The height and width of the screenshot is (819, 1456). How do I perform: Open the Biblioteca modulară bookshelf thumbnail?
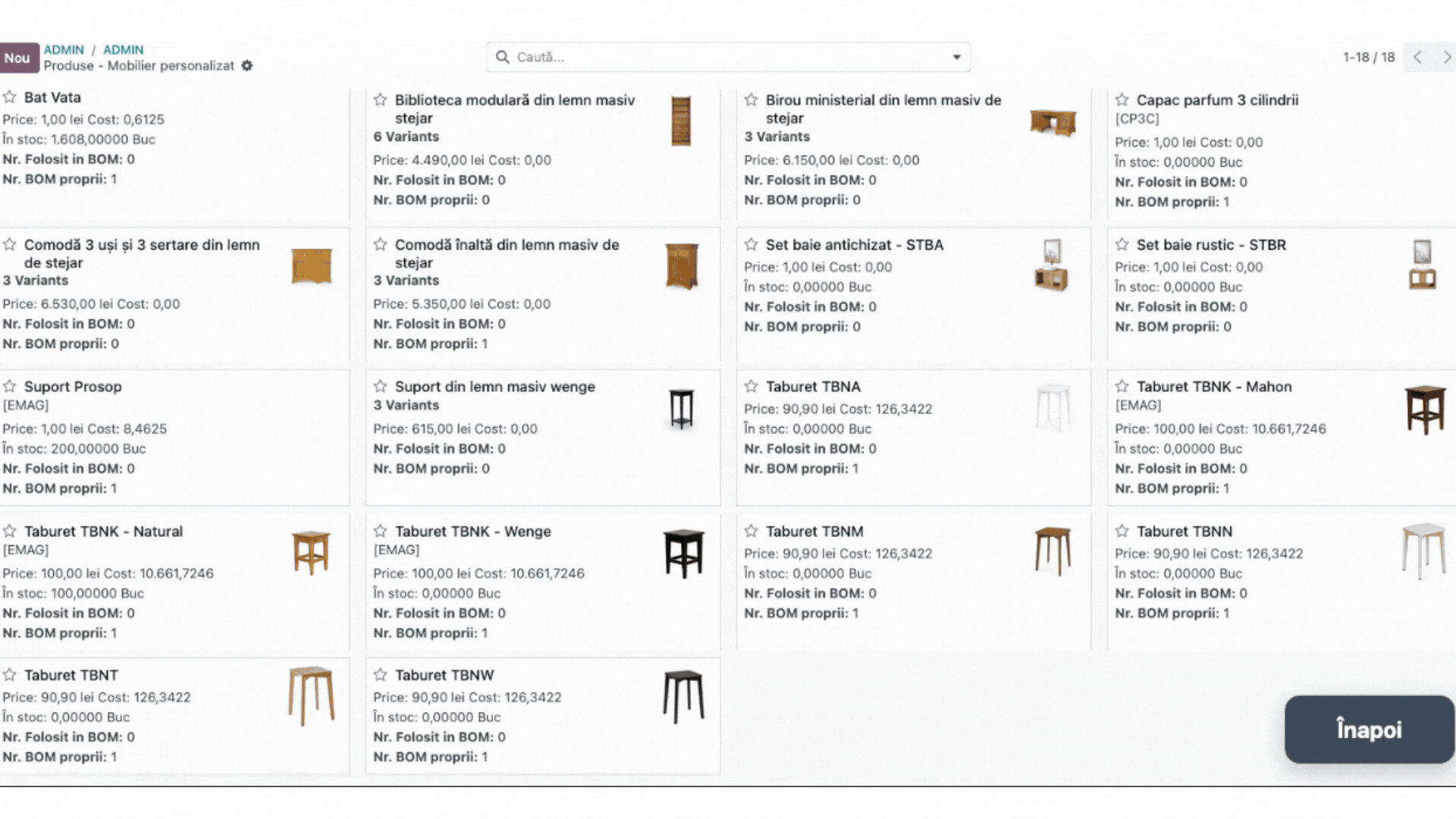coord(681,121)
